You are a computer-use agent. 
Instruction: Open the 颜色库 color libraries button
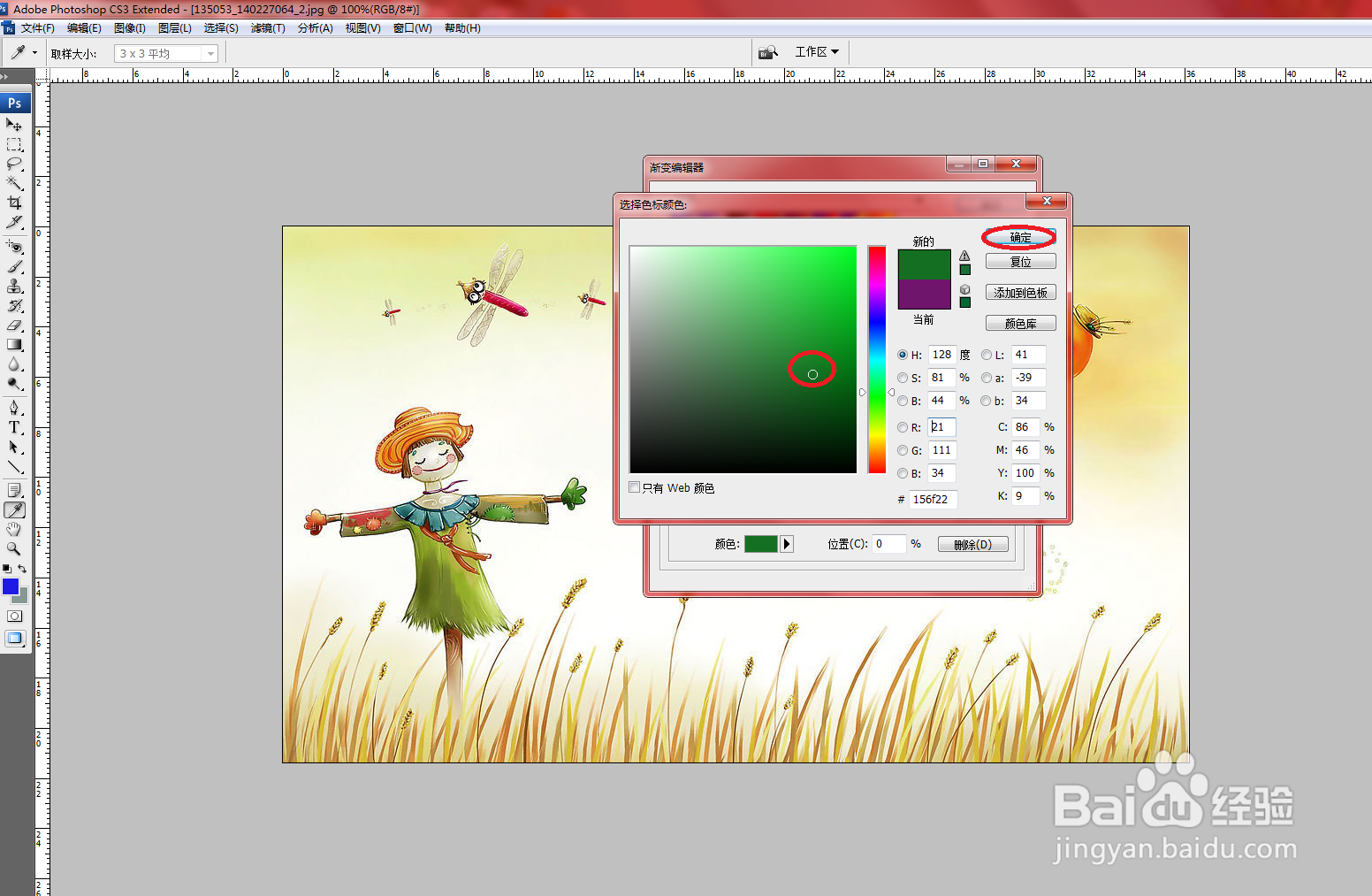pyautogui.click(x=1020, y=324)
